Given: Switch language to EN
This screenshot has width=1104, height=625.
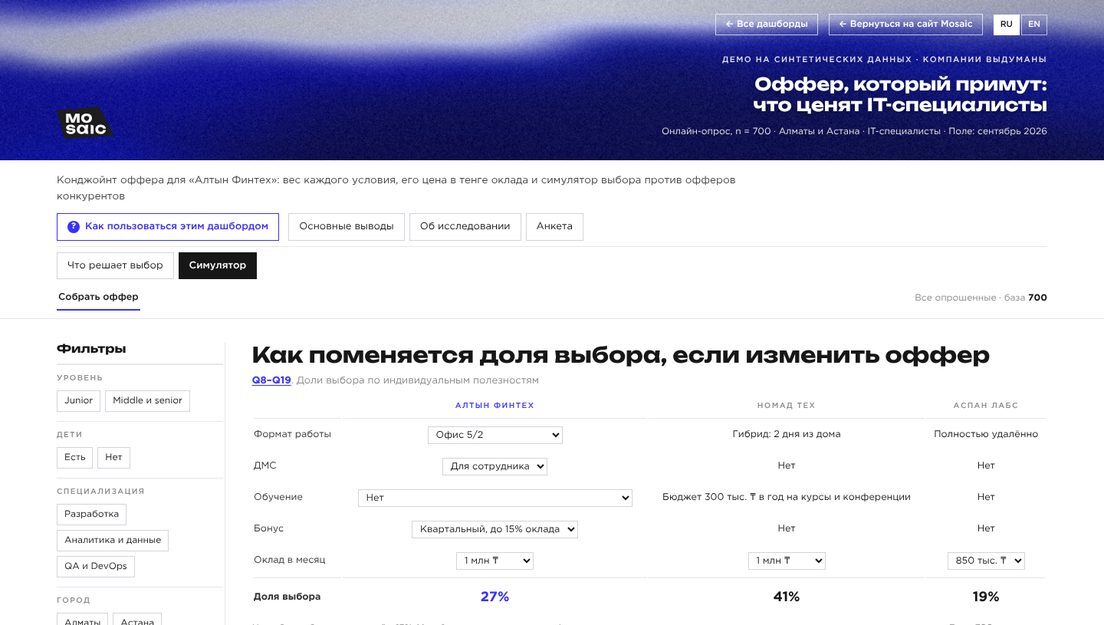Looking at the screenshot, I should (x=1034, y=24).
